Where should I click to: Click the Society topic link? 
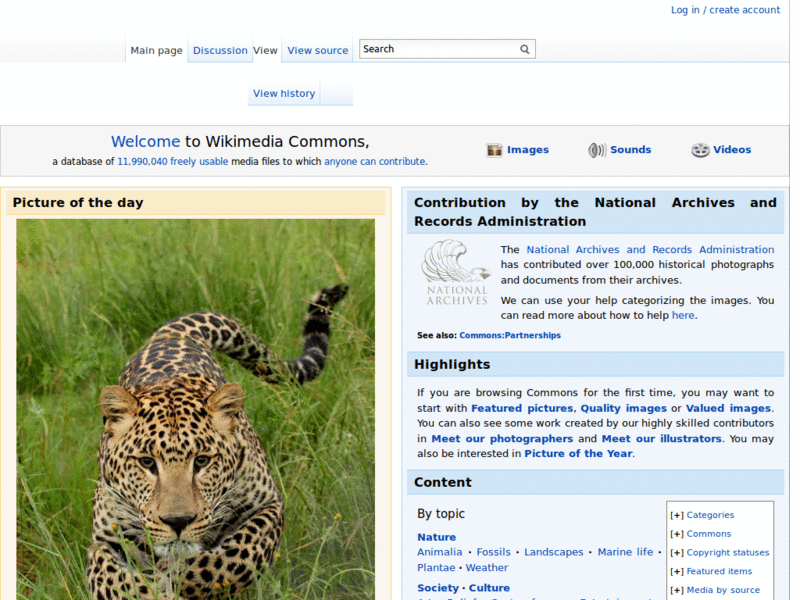[438, 588]
